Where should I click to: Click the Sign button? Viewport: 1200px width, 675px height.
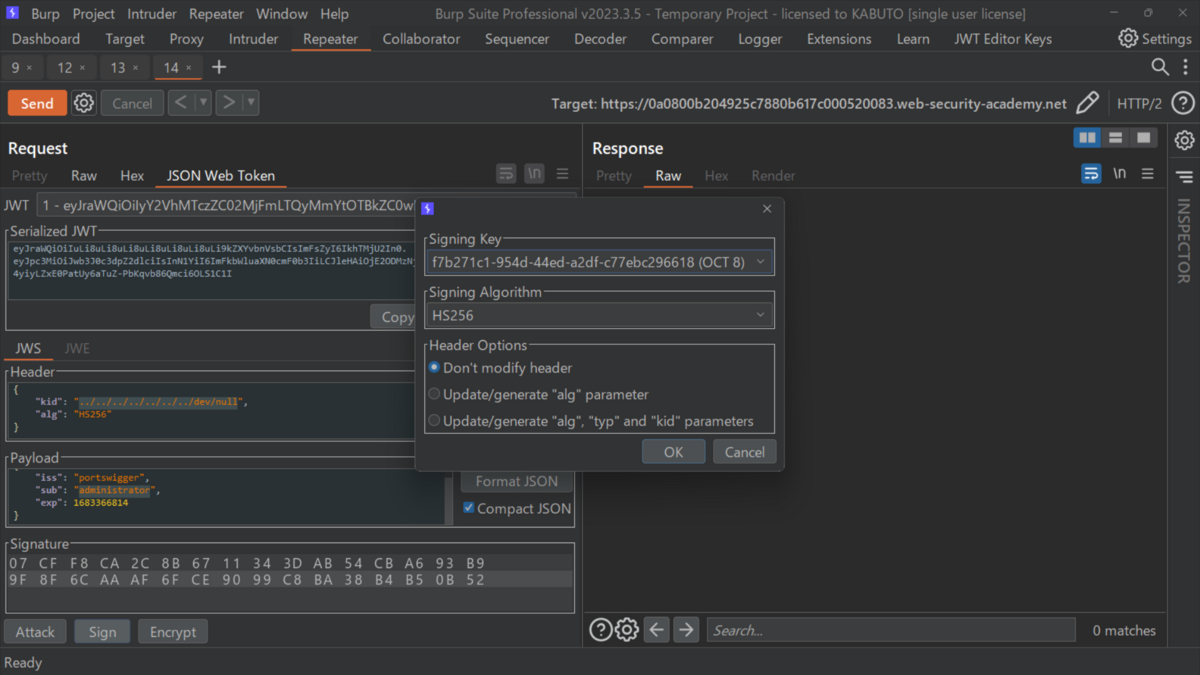pyautogui.click(x=102, y=632)
